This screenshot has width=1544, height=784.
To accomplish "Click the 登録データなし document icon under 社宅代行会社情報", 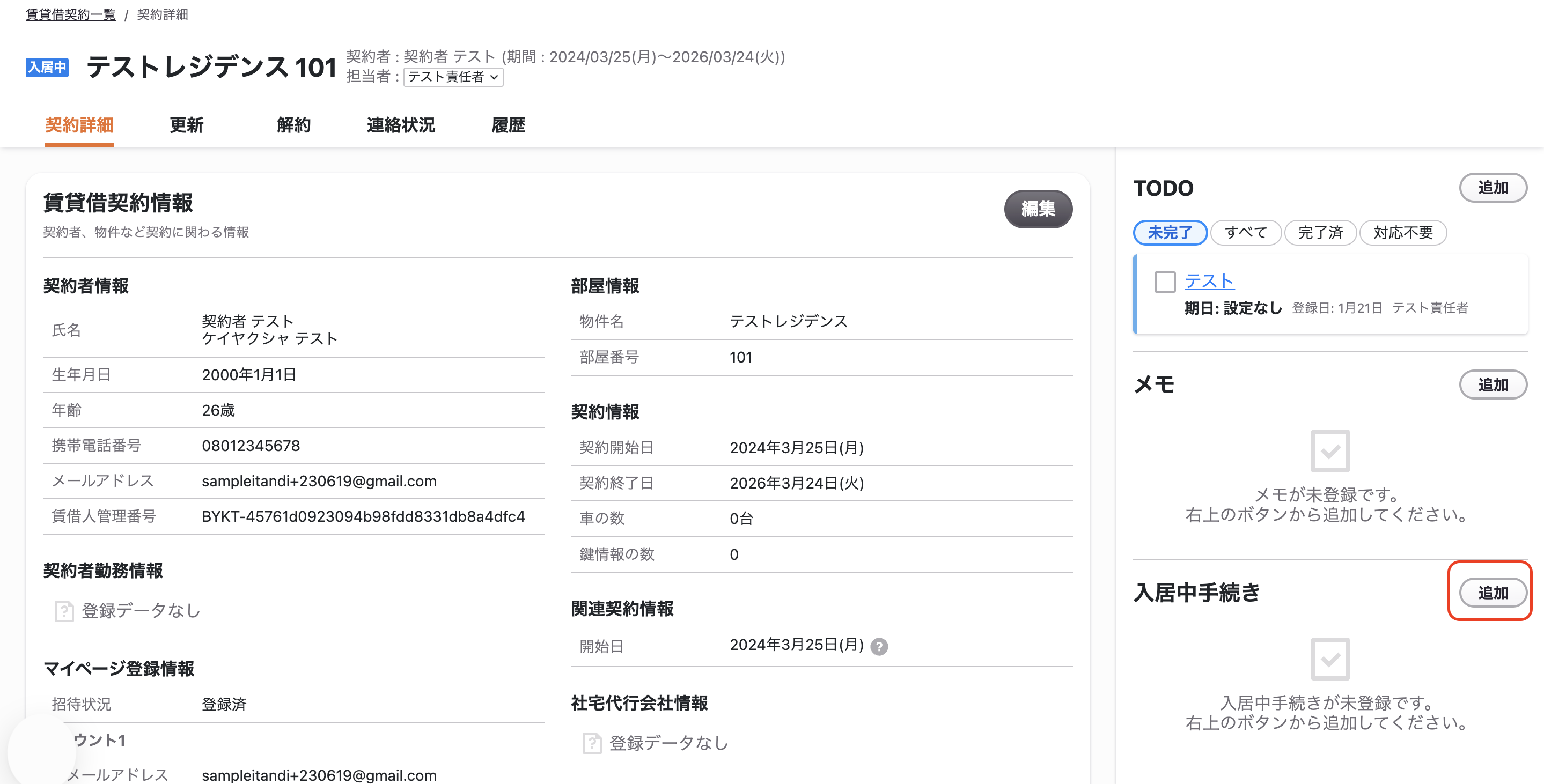I will (592, 743).
